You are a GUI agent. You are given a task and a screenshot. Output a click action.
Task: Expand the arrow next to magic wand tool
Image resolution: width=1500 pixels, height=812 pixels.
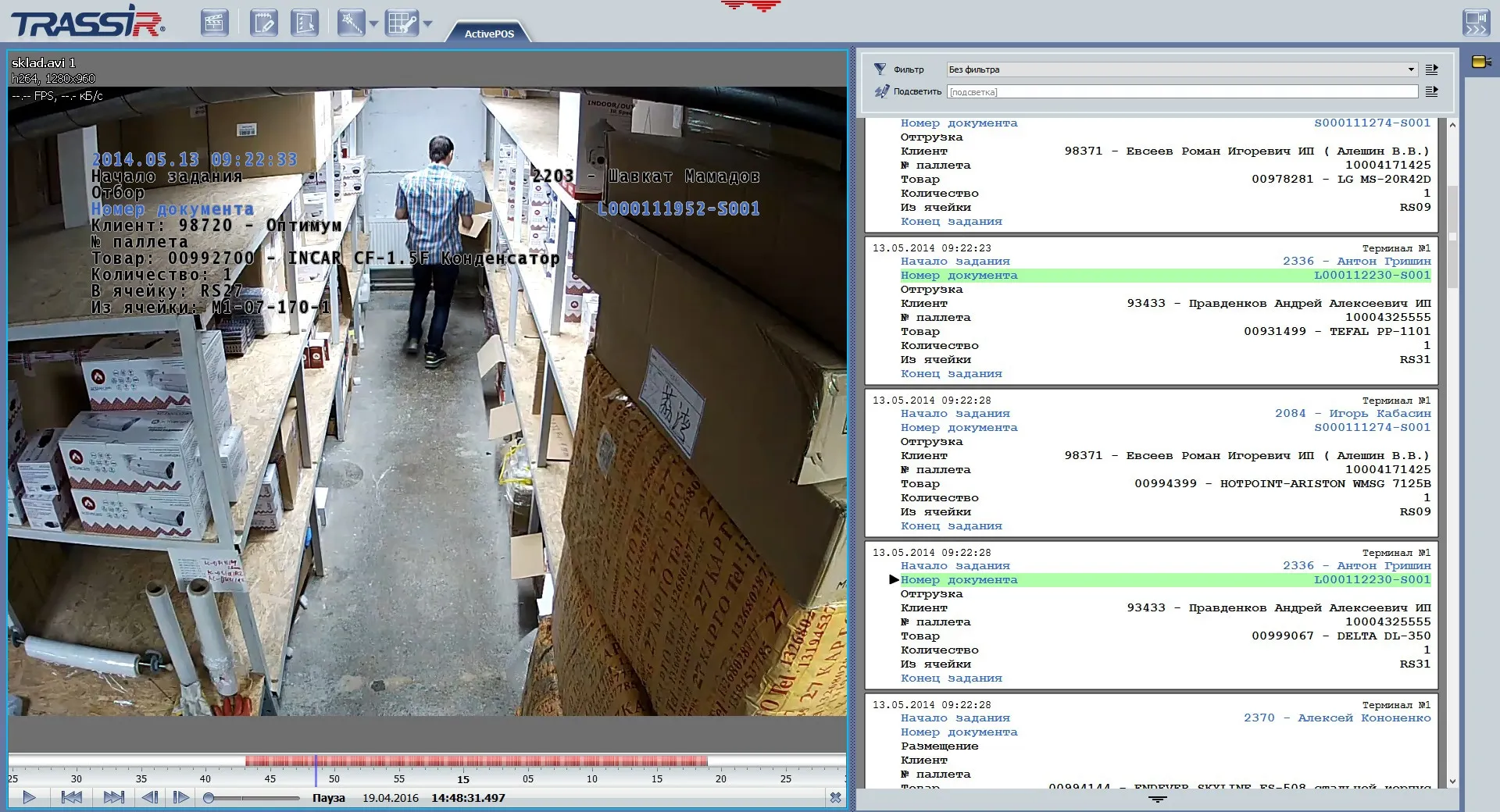point(373,24)
